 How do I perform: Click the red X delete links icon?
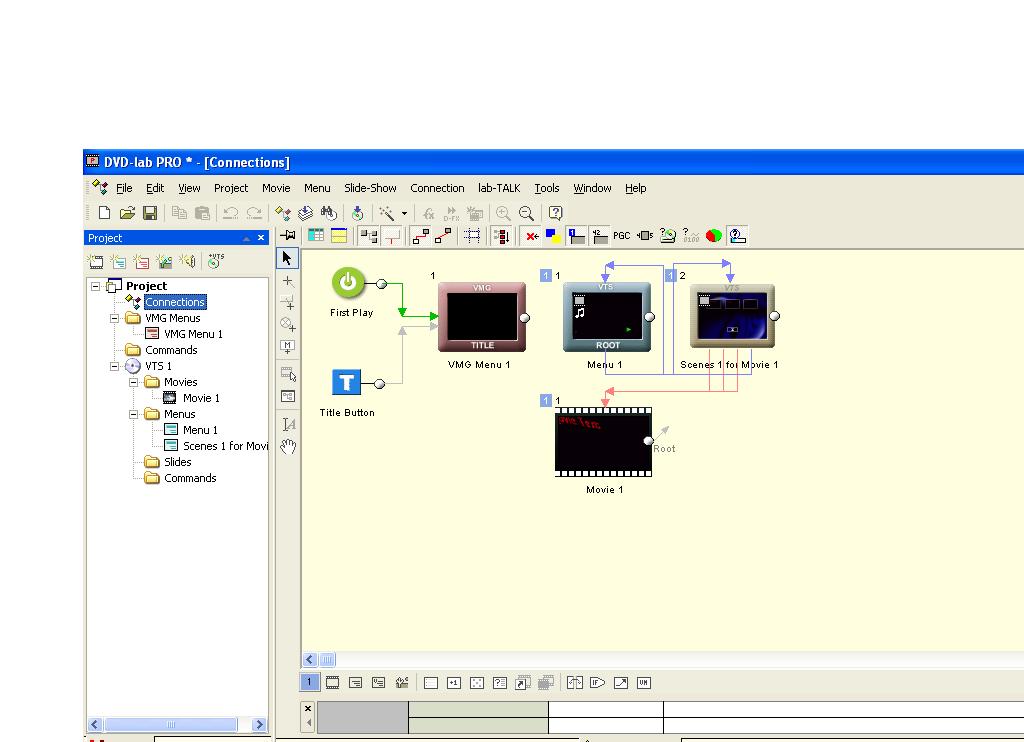pos(532,236)
